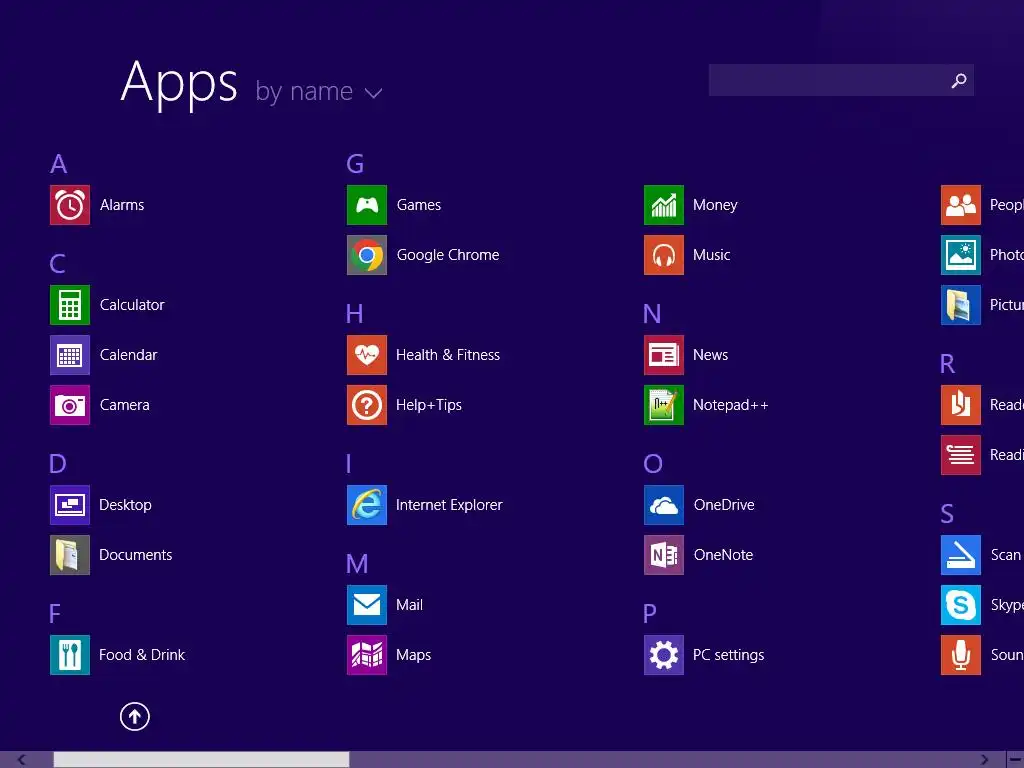Open the Pictures folder icon
1024x768 pixels.
[x=961, y=305]
